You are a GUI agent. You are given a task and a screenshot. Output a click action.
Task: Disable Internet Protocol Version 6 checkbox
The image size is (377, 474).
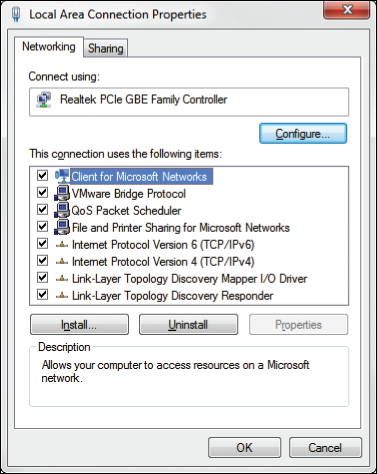[x=42, y=243]
